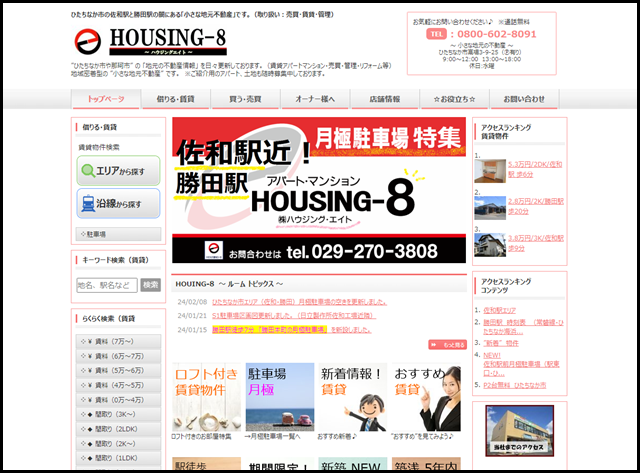Open the 駐車場 sidebar link
Image resolution: width=640 pixels, height=473 pixels.
tap(118, 234)
